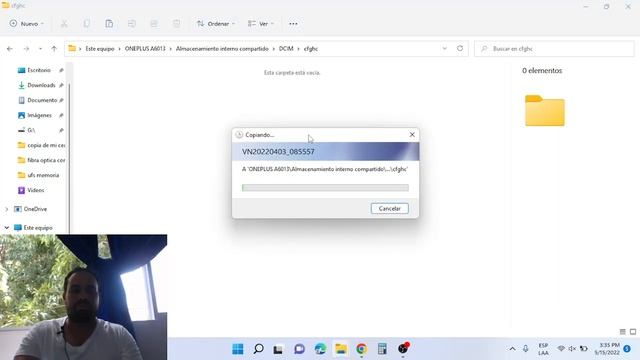Image resolution: width=640 pixels, height=360 pixels.
Task: Click the muted volume tray icon
Action: pos(572,349)
